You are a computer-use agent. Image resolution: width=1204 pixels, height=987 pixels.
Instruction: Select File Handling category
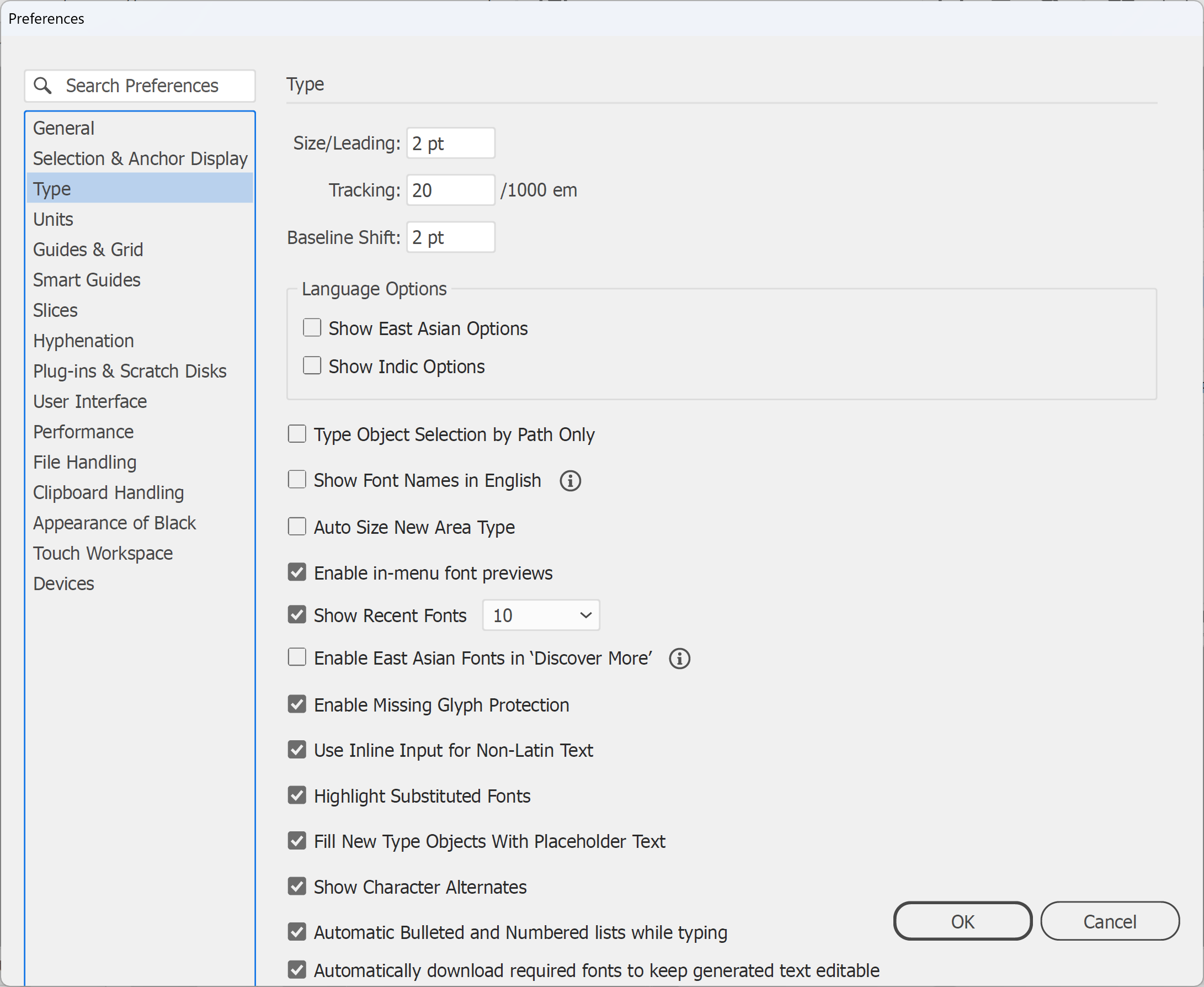(140, 462)
